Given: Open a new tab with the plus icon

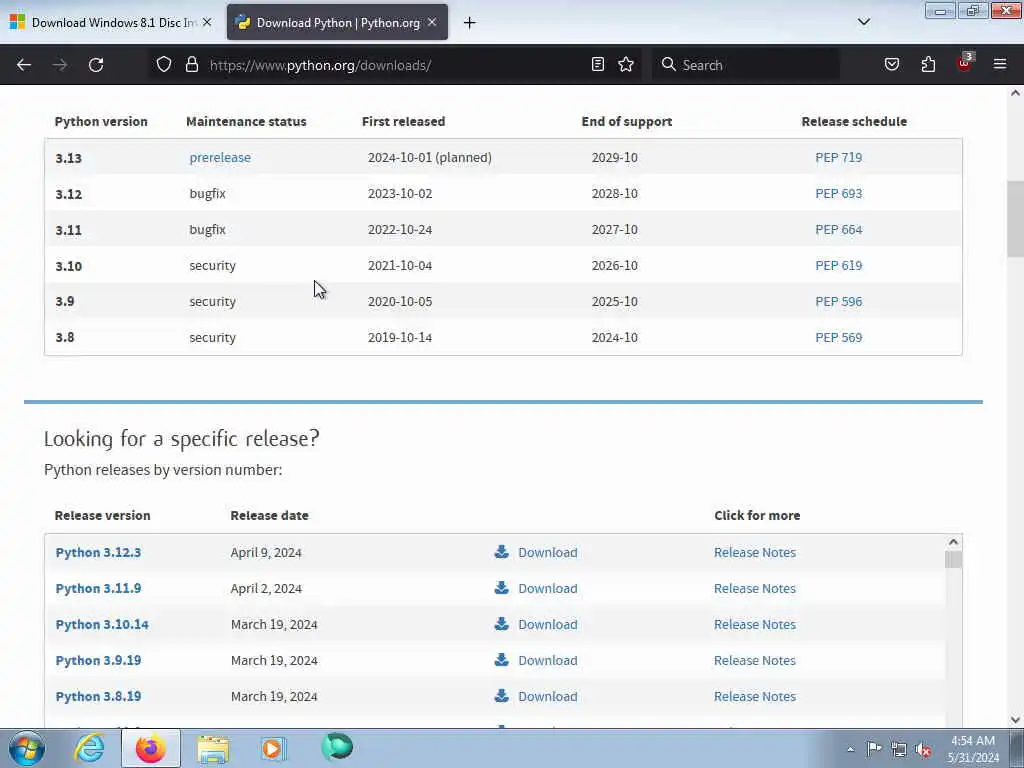Looking at the screenshot, I should 470,23.
